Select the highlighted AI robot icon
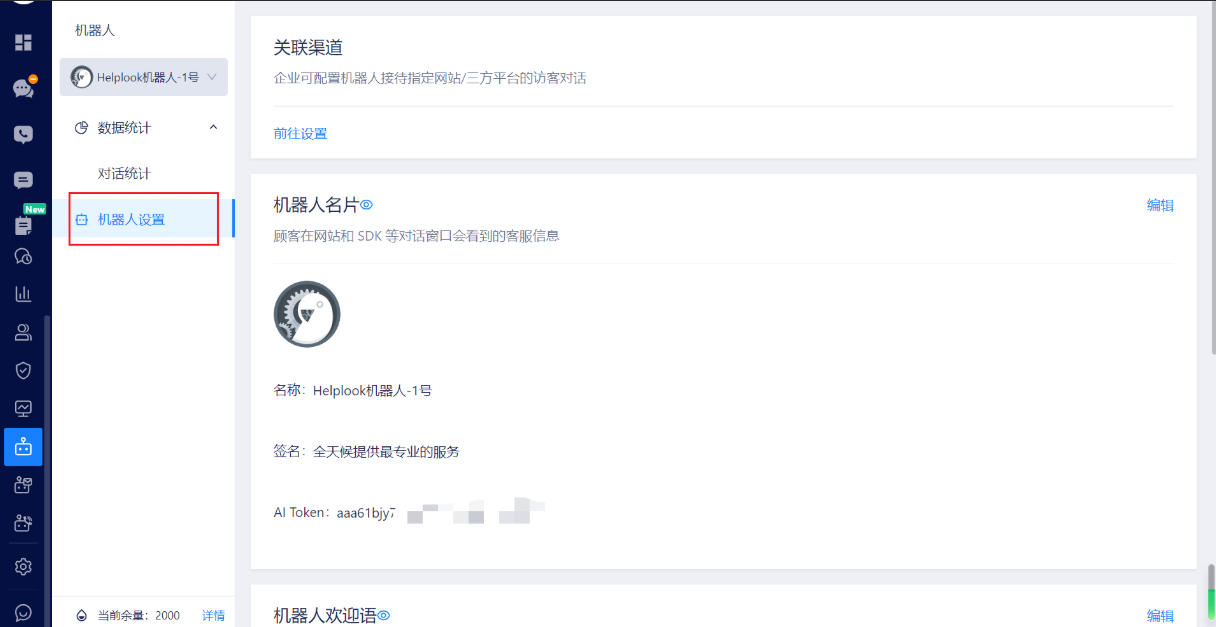1216x627 pixels. click(x=23, y=447)
